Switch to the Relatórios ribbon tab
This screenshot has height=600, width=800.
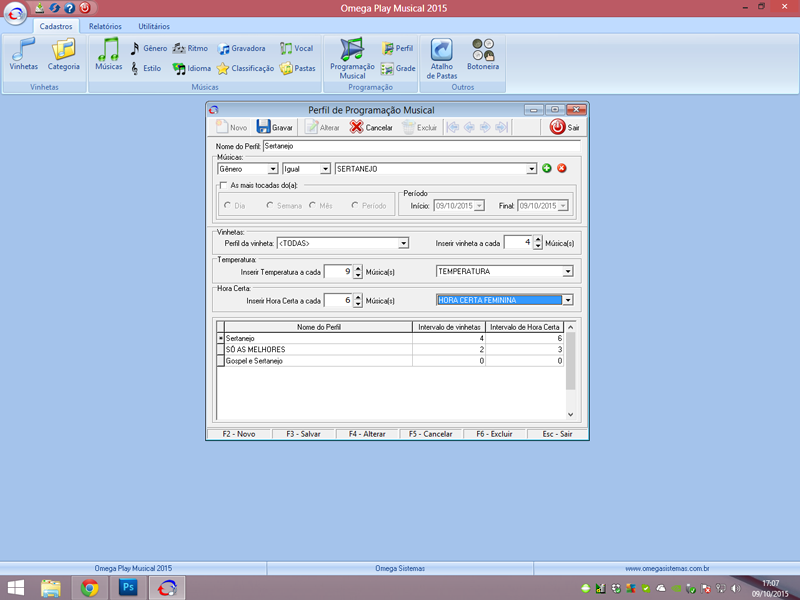click(x=105, y=26)
